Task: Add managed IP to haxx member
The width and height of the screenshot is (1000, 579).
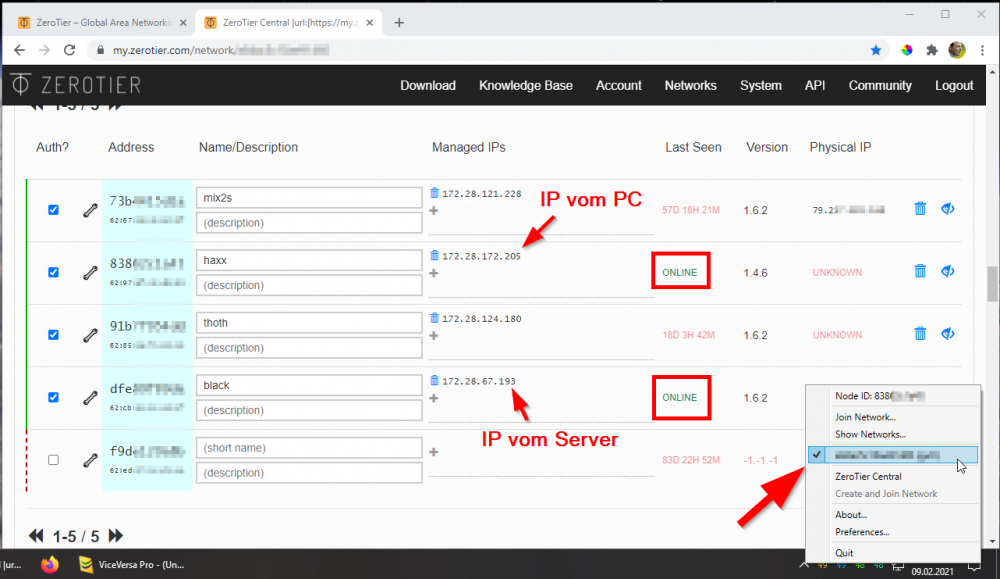Action: coord(434,273)
